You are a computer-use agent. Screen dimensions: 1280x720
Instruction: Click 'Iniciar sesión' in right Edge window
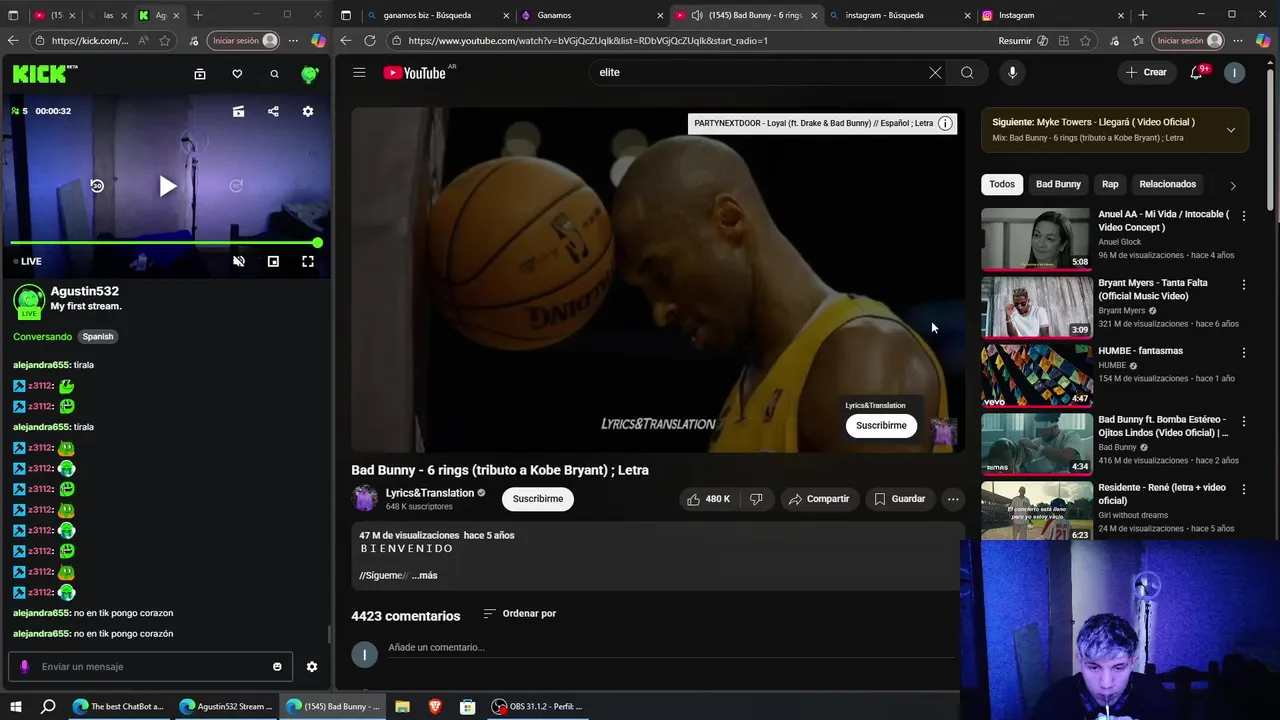pyautogui.click(x=1189, y=41)
